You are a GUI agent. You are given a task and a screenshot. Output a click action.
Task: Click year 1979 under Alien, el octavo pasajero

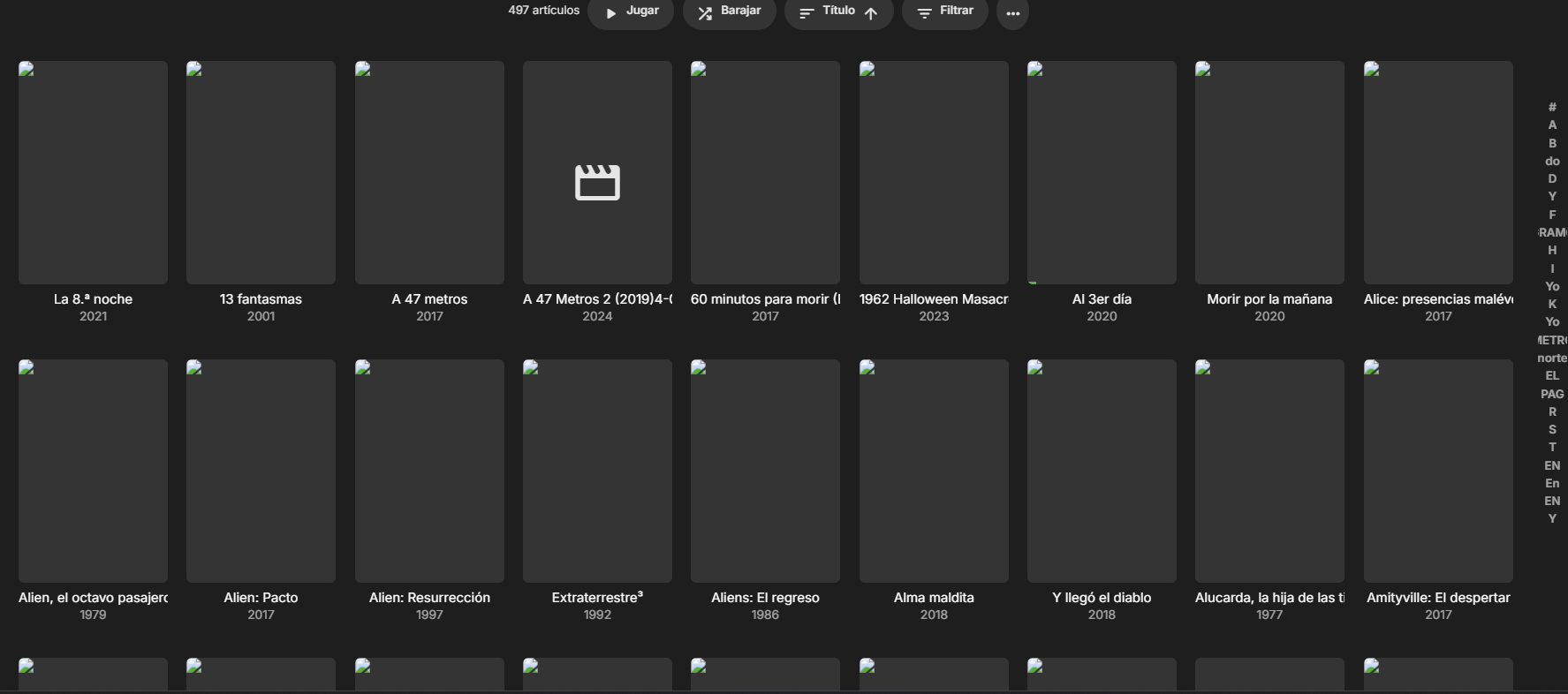tap(93, 615)
